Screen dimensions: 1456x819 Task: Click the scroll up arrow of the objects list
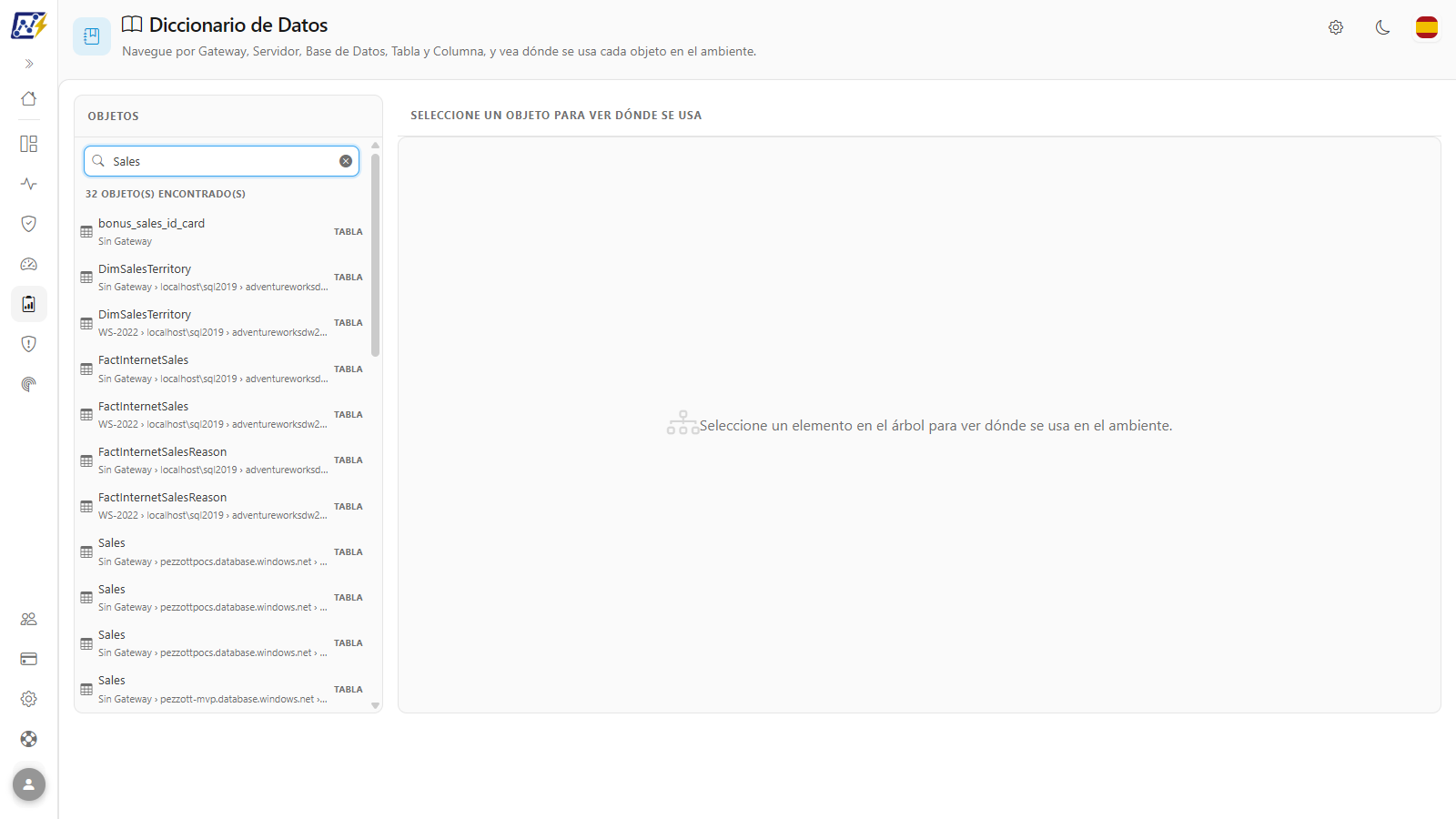375,146
